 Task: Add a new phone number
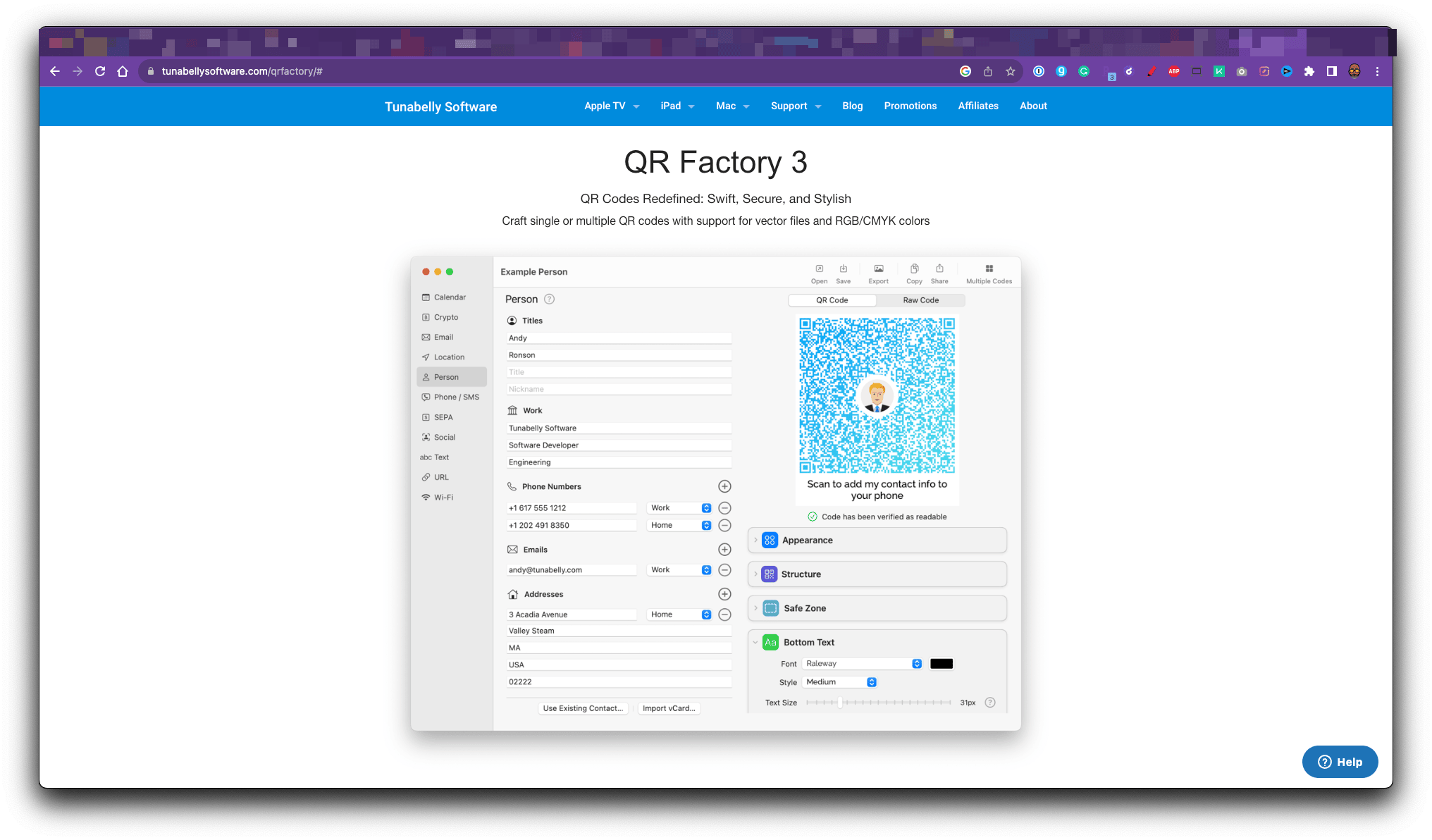click(x=724, y=486)
